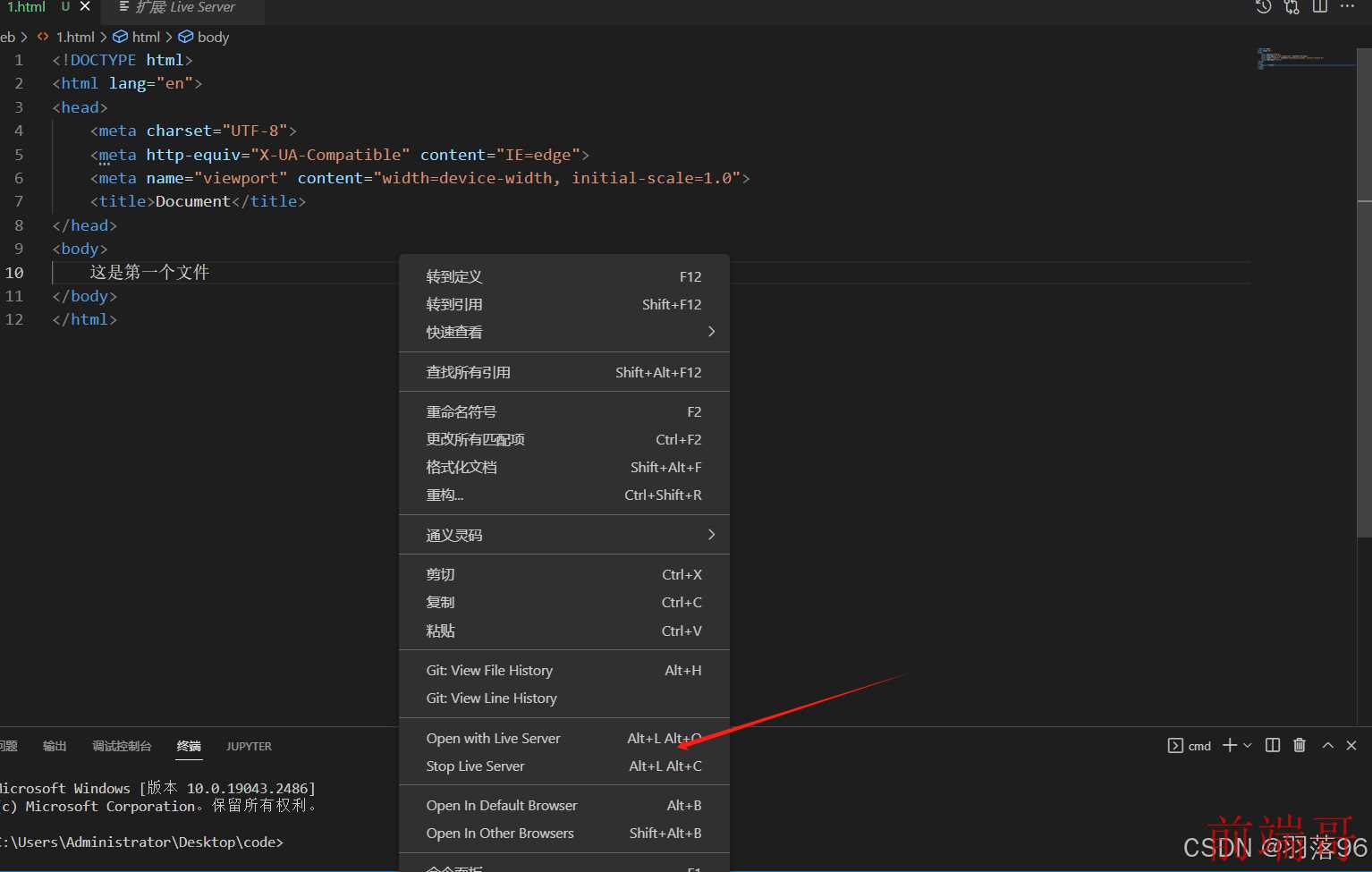This screenshot has width=1372, height=872.
Task: Select Cut (剪切) in context menu
Action: click(564, 574)
